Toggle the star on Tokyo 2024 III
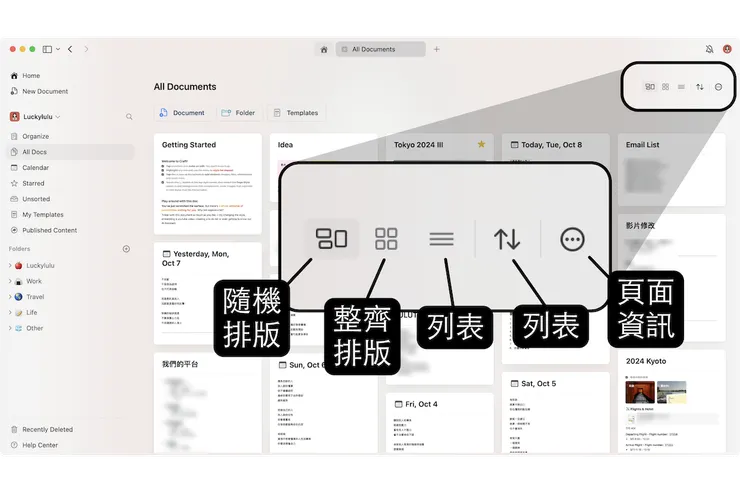The image size is (740, 493). pyautogui.click(x=481, y=144)
